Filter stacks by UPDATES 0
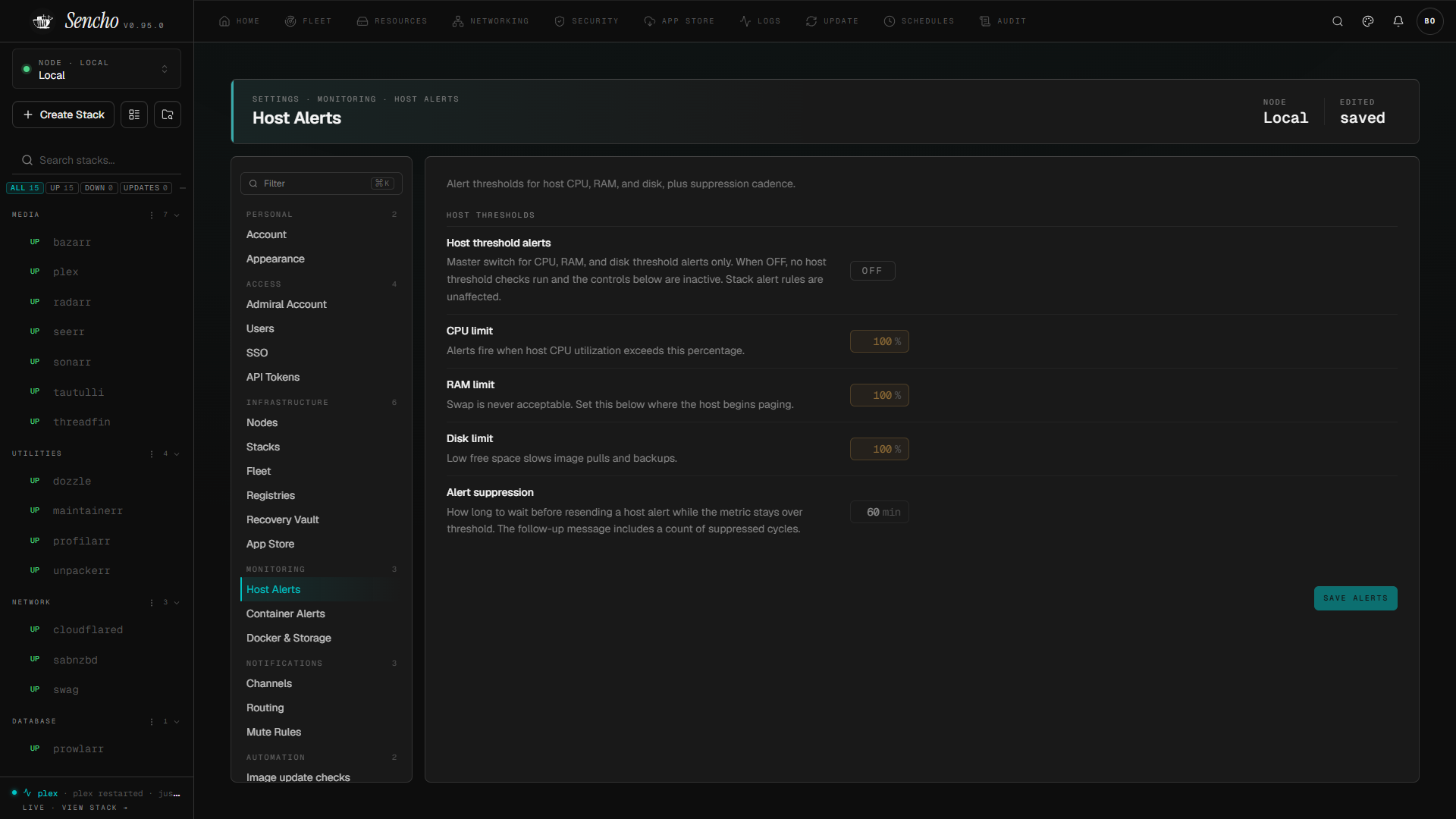 [x=146, y=188]
